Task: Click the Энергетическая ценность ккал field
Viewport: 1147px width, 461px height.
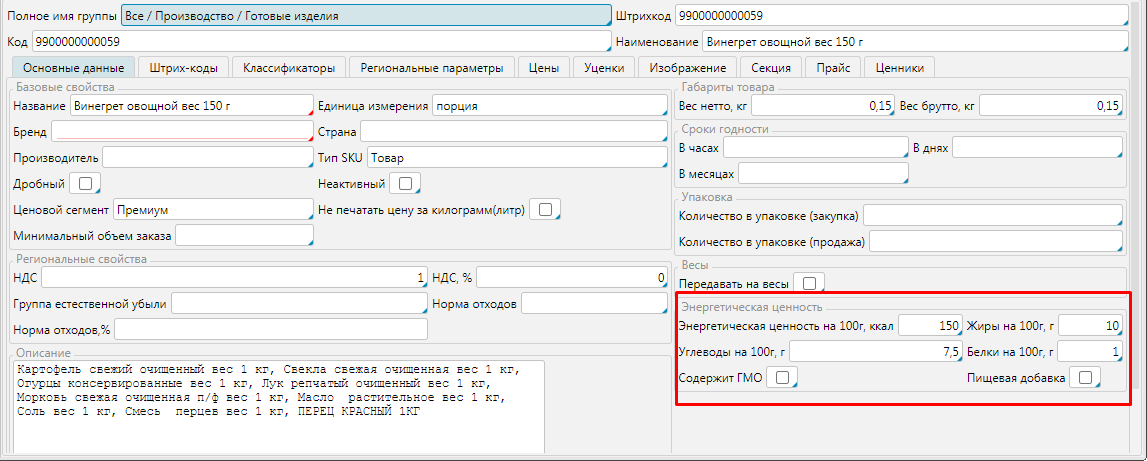Action: 928,325
